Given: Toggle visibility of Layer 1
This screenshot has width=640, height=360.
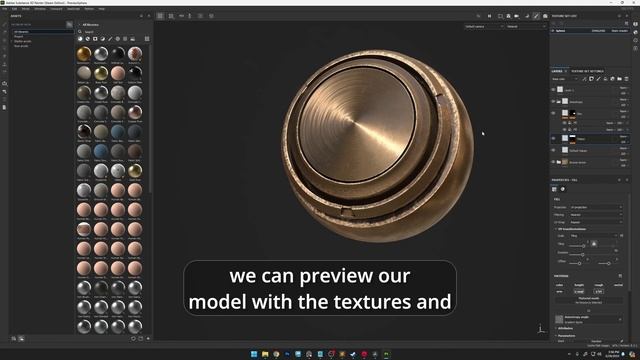Looking at the screenshot, I should point(553,90).
